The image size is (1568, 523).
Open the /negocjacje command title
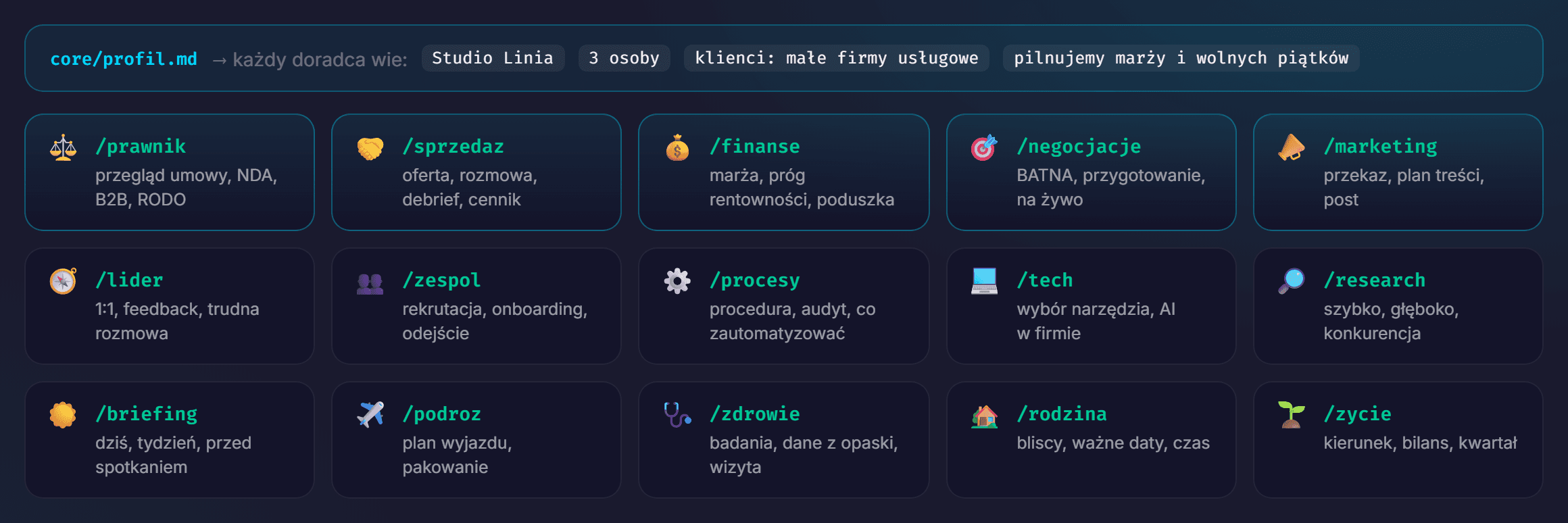[1079, 146]
